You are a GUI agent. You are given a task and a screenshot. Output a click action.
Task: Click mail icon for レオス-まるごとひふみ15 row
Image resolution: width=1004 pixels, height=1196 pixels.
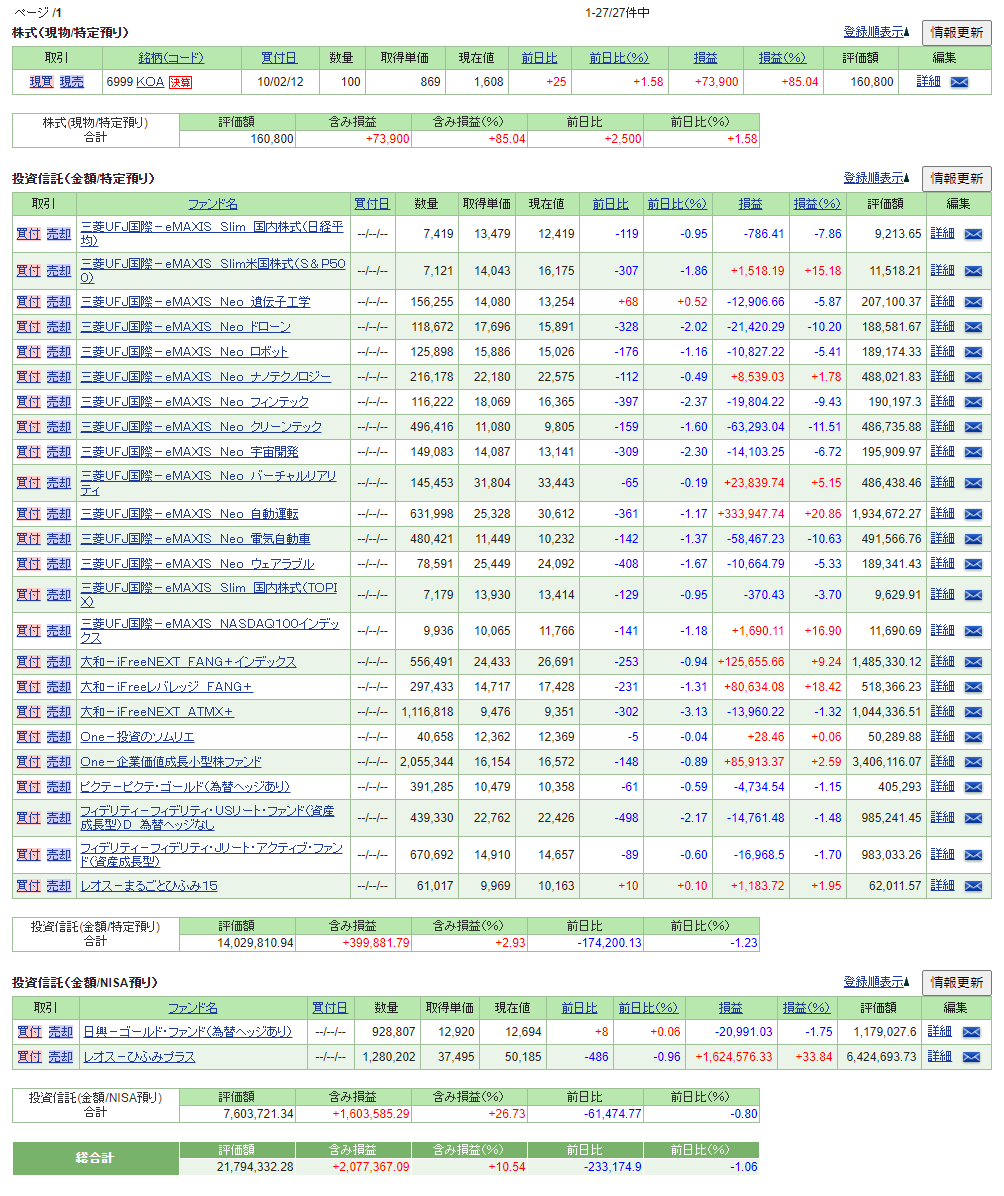[x=973, y=886]
